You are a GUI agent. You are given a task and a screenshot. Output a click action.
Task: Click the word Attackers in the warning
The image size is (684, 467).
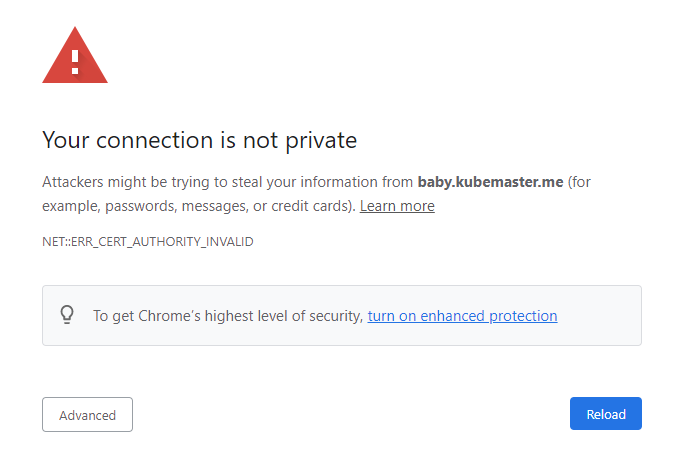click(73, 182)
